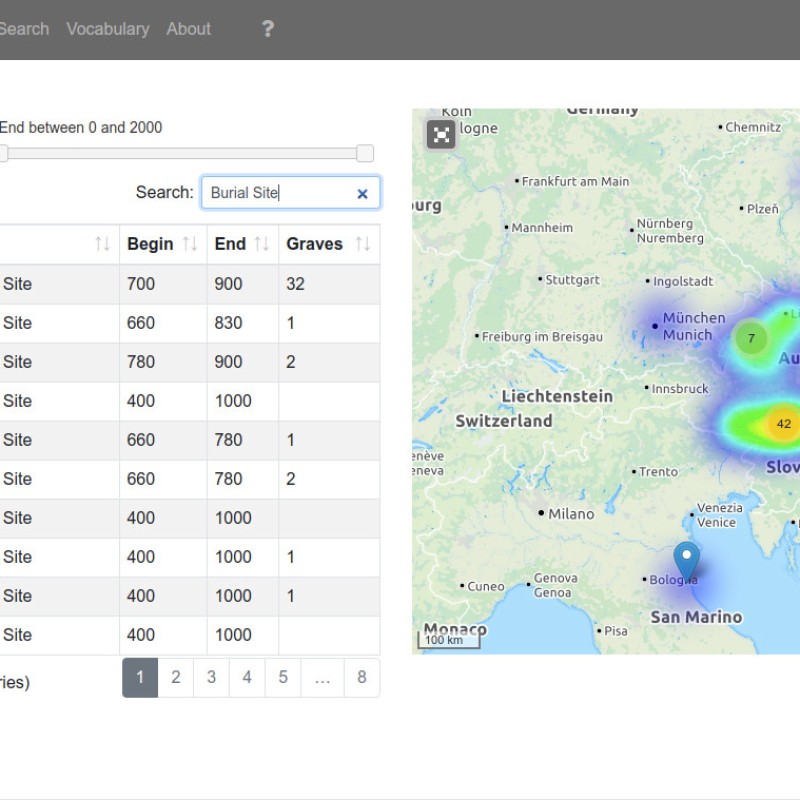Viewport: 800px width, 800px height.
Task: Click the heatmap cluster labeled 42
Action: tap(782, 424)
